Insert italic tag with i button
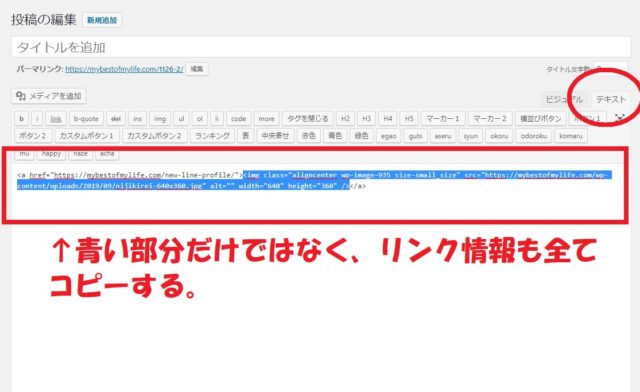The image size is (640, 392). click(37, 118)
